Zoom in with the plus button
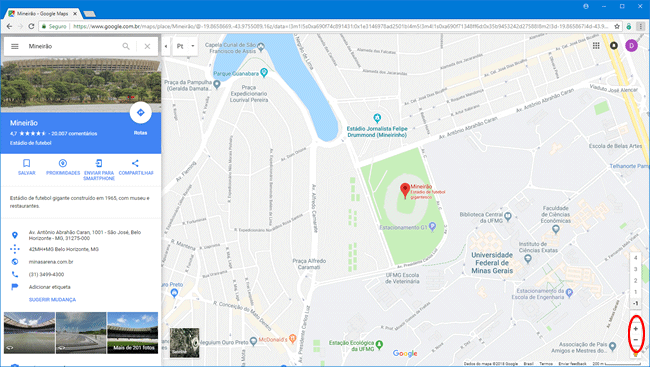 [635, 329]
